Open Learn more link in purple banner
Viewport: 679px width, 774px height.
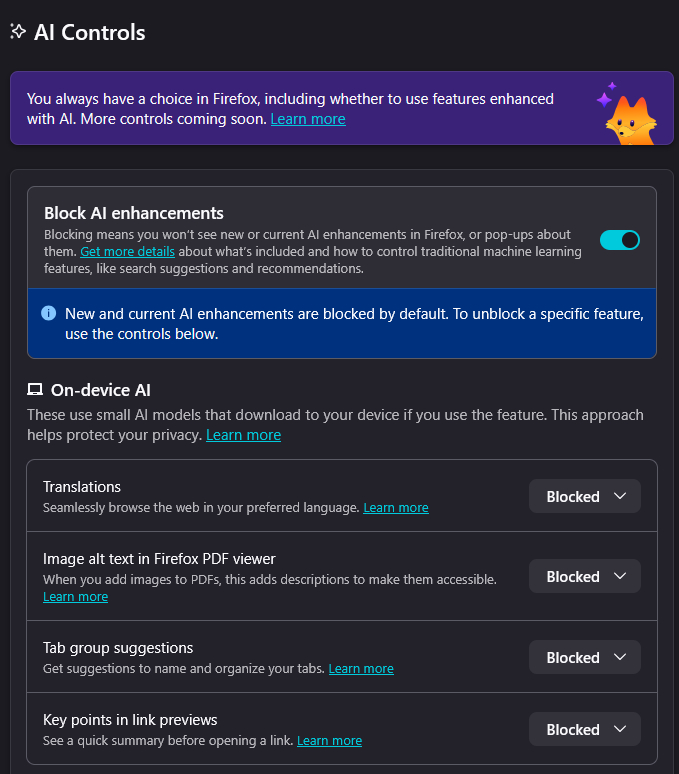pyautogui.click(x=308, y=119)
